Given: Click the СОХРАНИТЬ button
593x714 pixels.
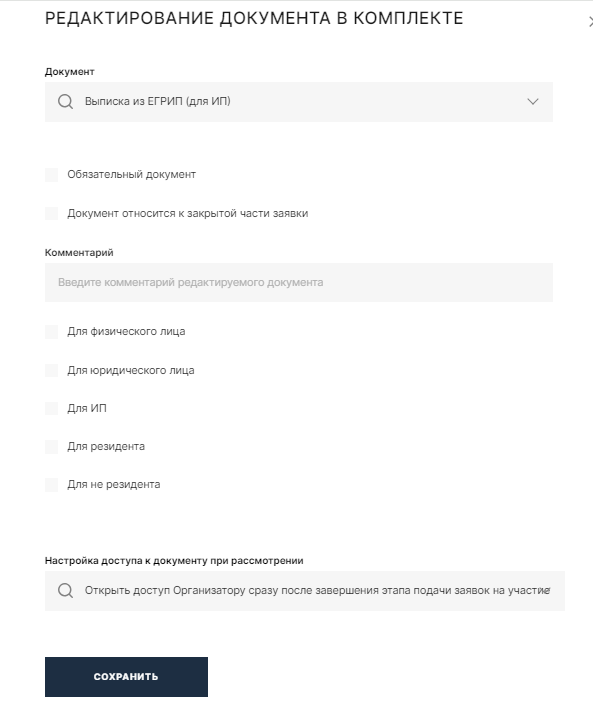Looking at the screenshot, I should [x=126, y=677].
